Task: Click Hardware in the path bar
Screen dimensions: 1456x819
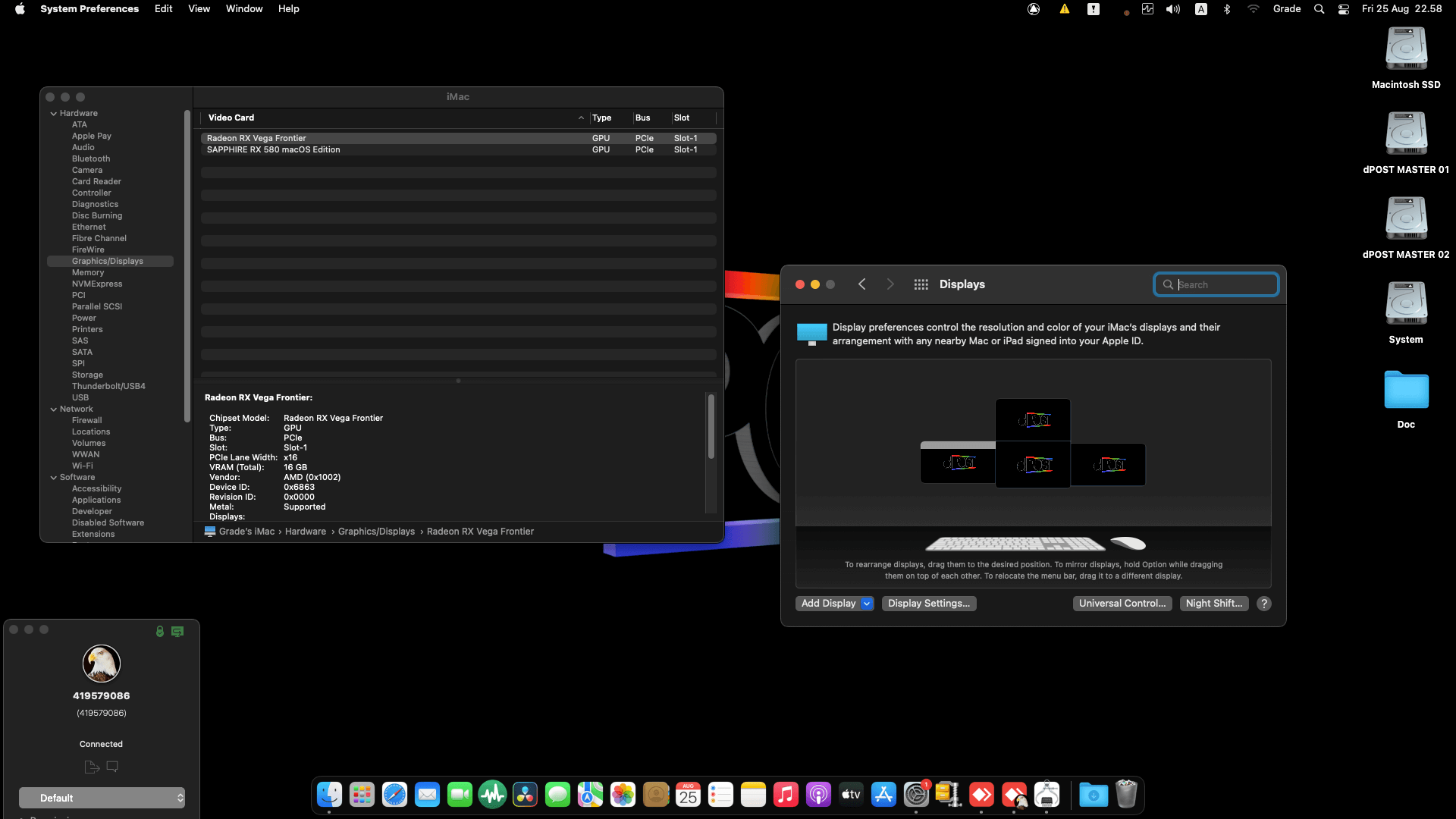Action: click(306, 532)
